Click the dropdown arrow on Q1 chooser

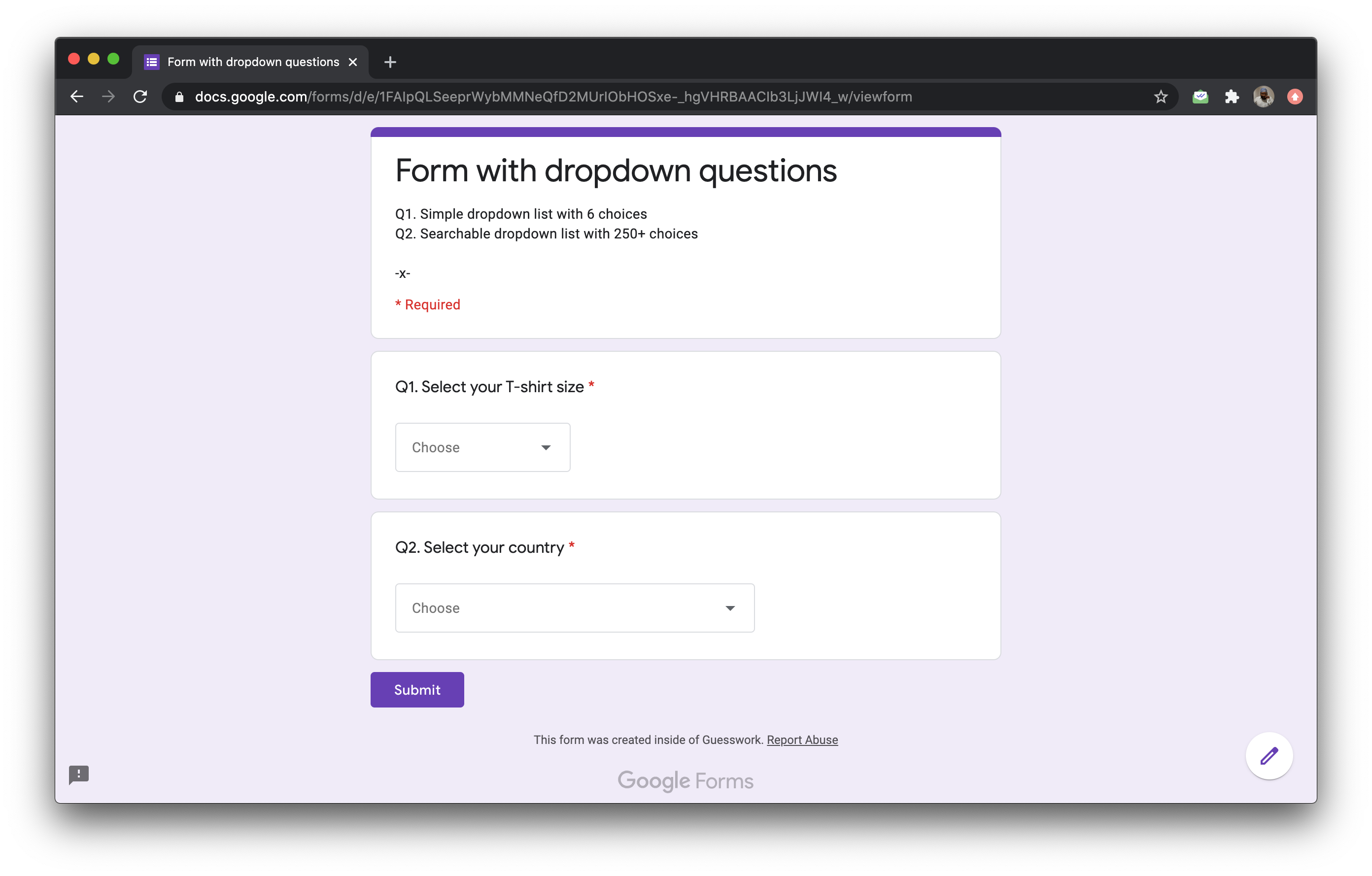(546, 447)
